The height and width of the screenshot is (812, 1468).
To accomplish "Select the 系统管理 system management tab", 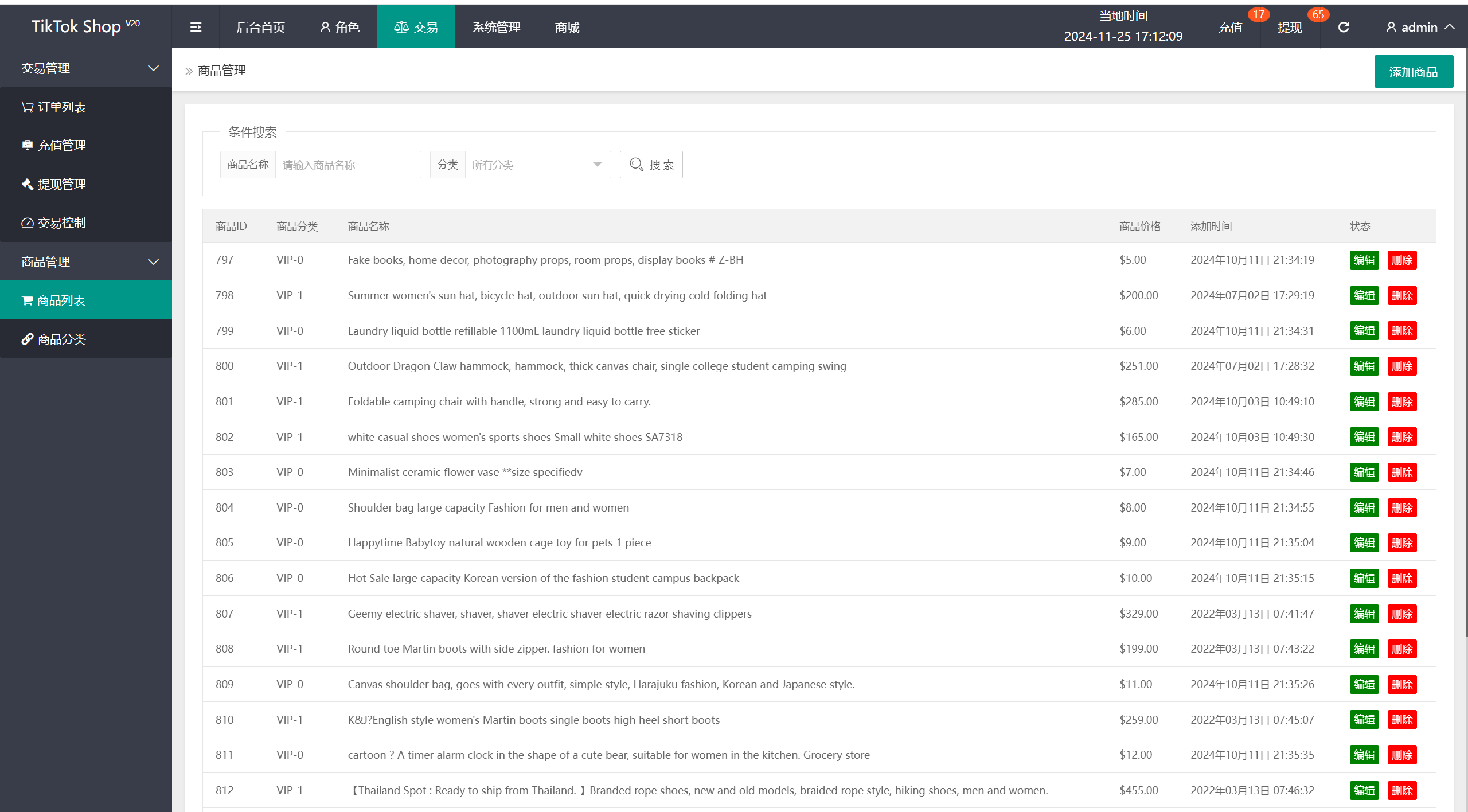I will click(497, 28).
